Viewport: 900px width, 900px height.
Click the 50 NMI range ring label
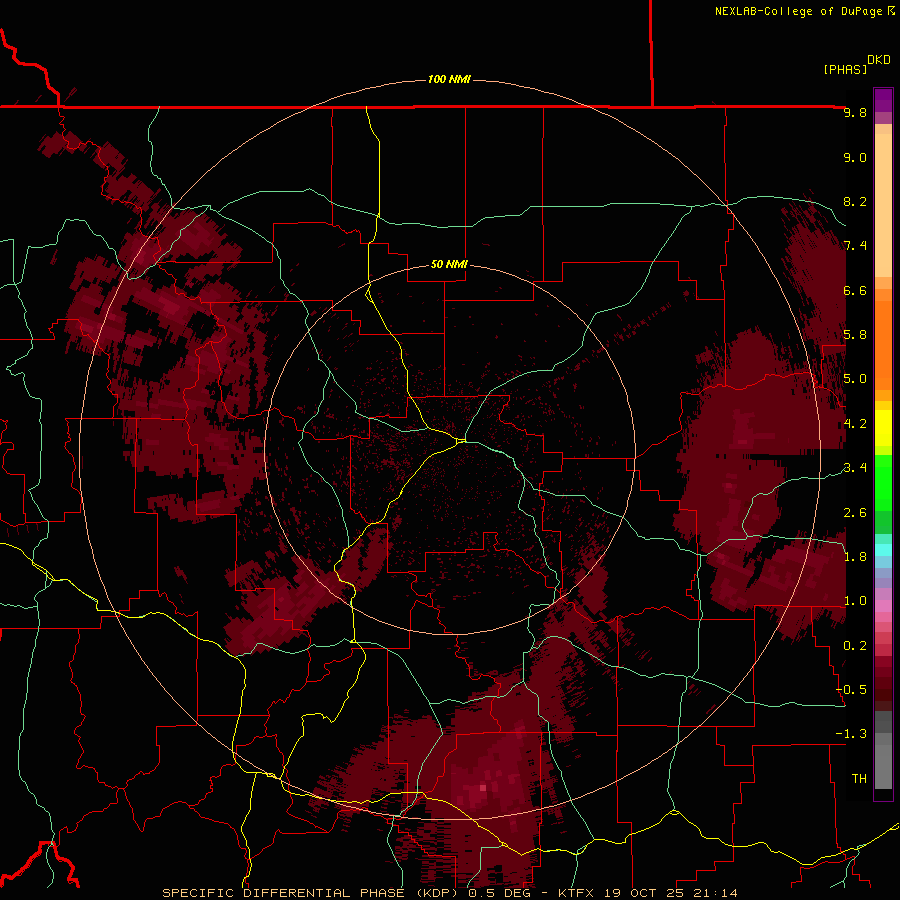[x=449, y=265]
